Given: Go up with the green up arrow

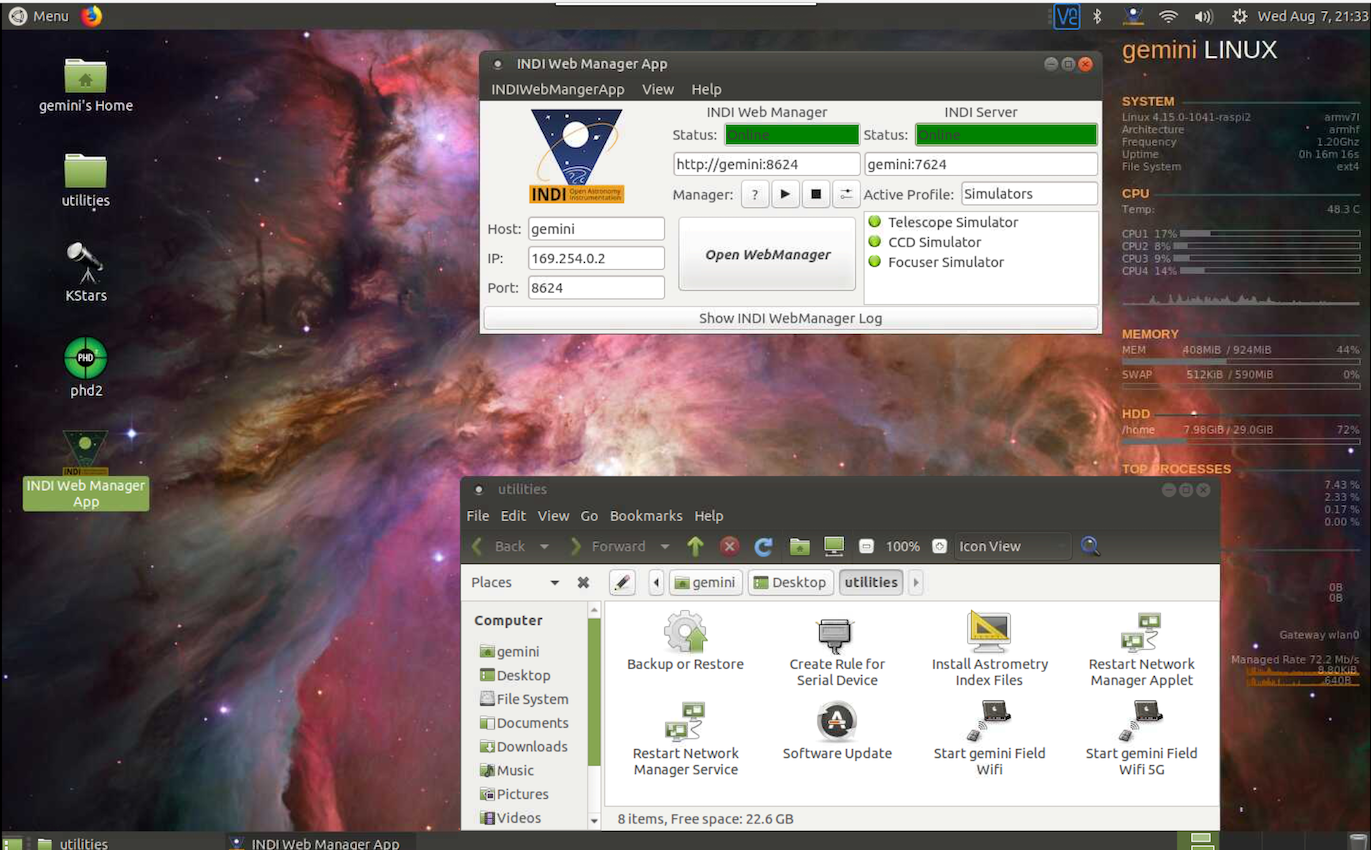Looking at the screenshot, I should point(696,546).
